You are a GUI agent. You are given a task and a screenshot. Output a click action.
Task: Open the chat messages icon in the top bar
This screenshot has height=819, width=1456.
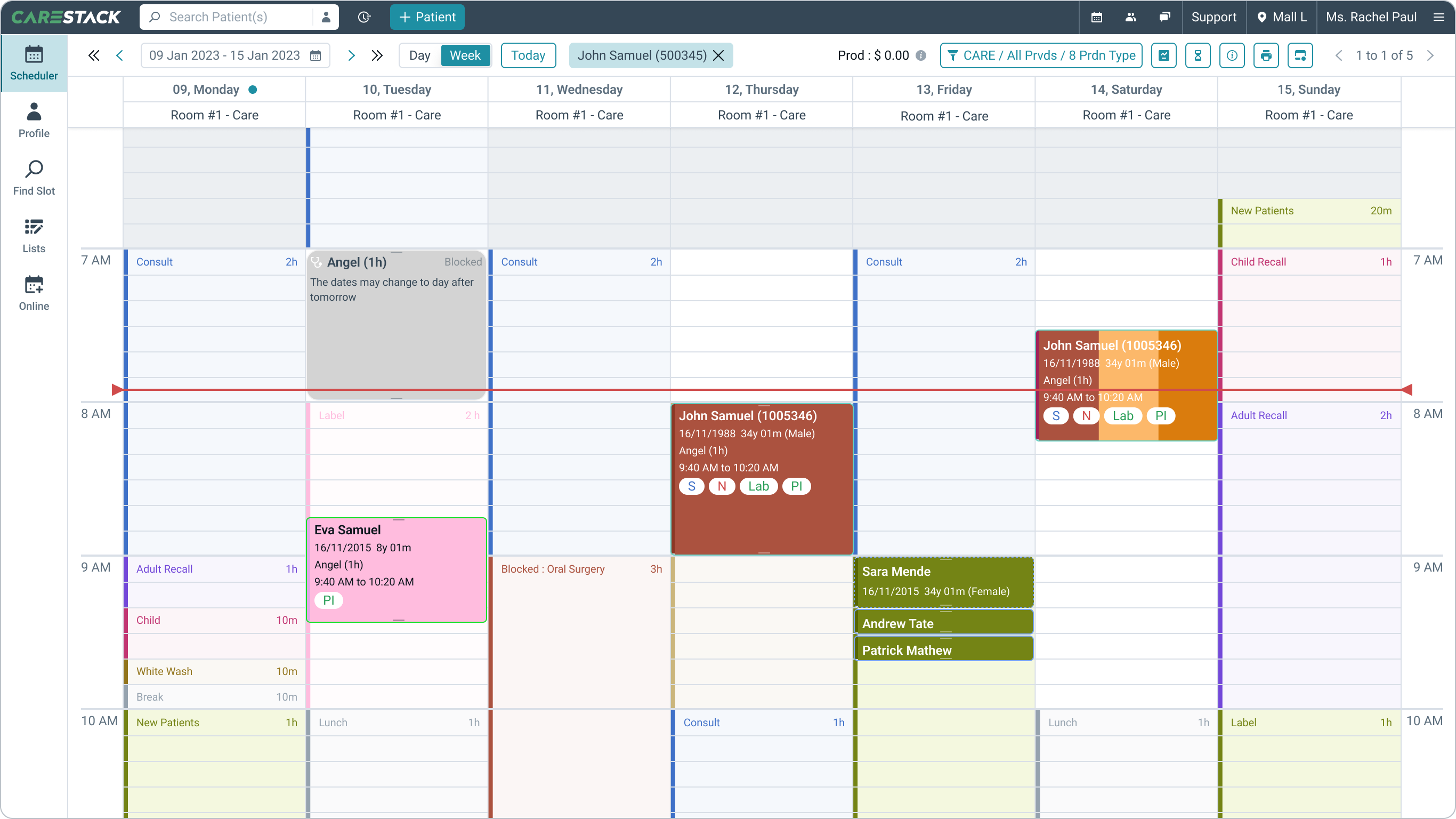click(x=1164, y=17)
